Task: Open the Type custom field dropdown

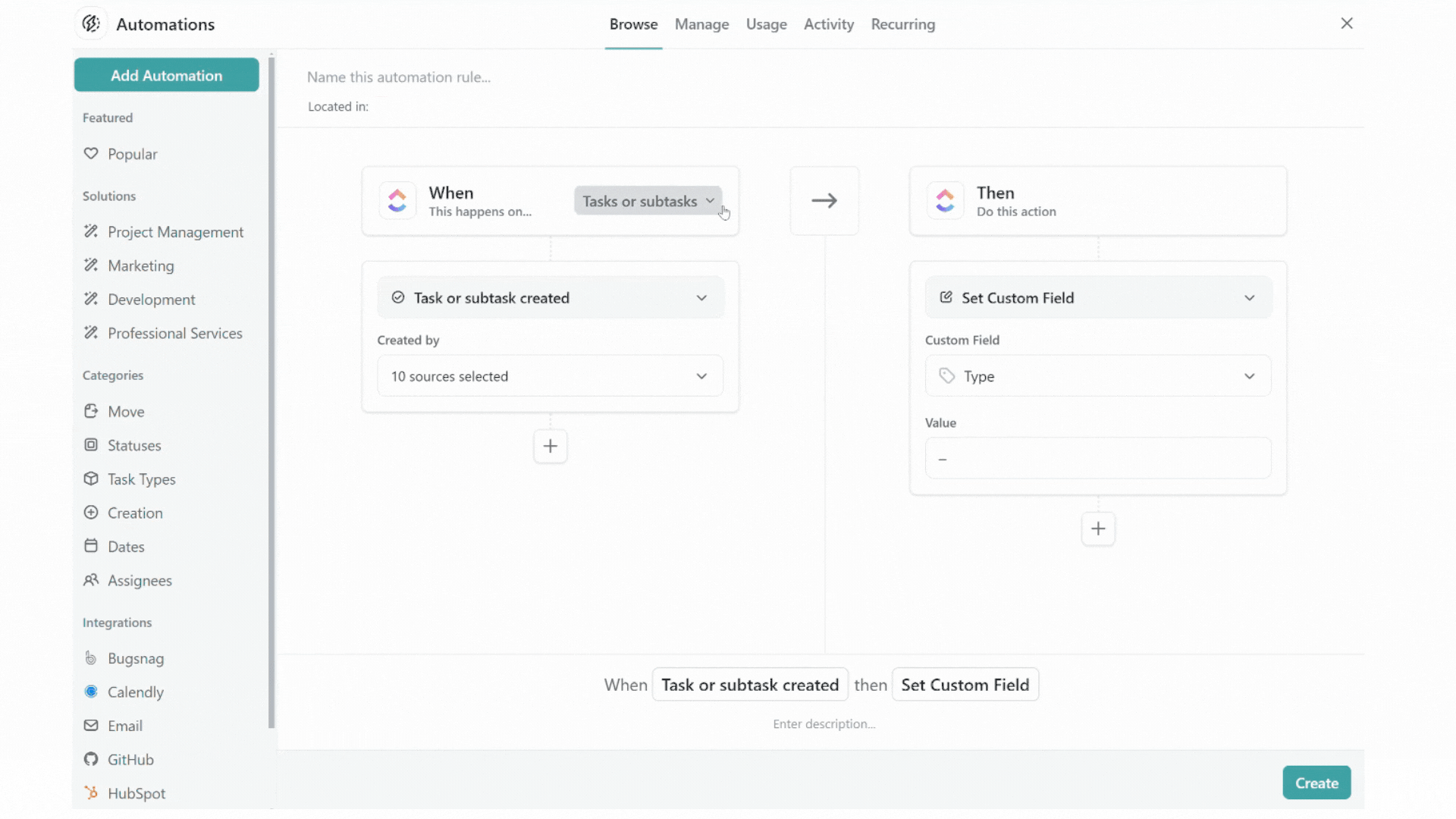Action: coord(1097,376)
